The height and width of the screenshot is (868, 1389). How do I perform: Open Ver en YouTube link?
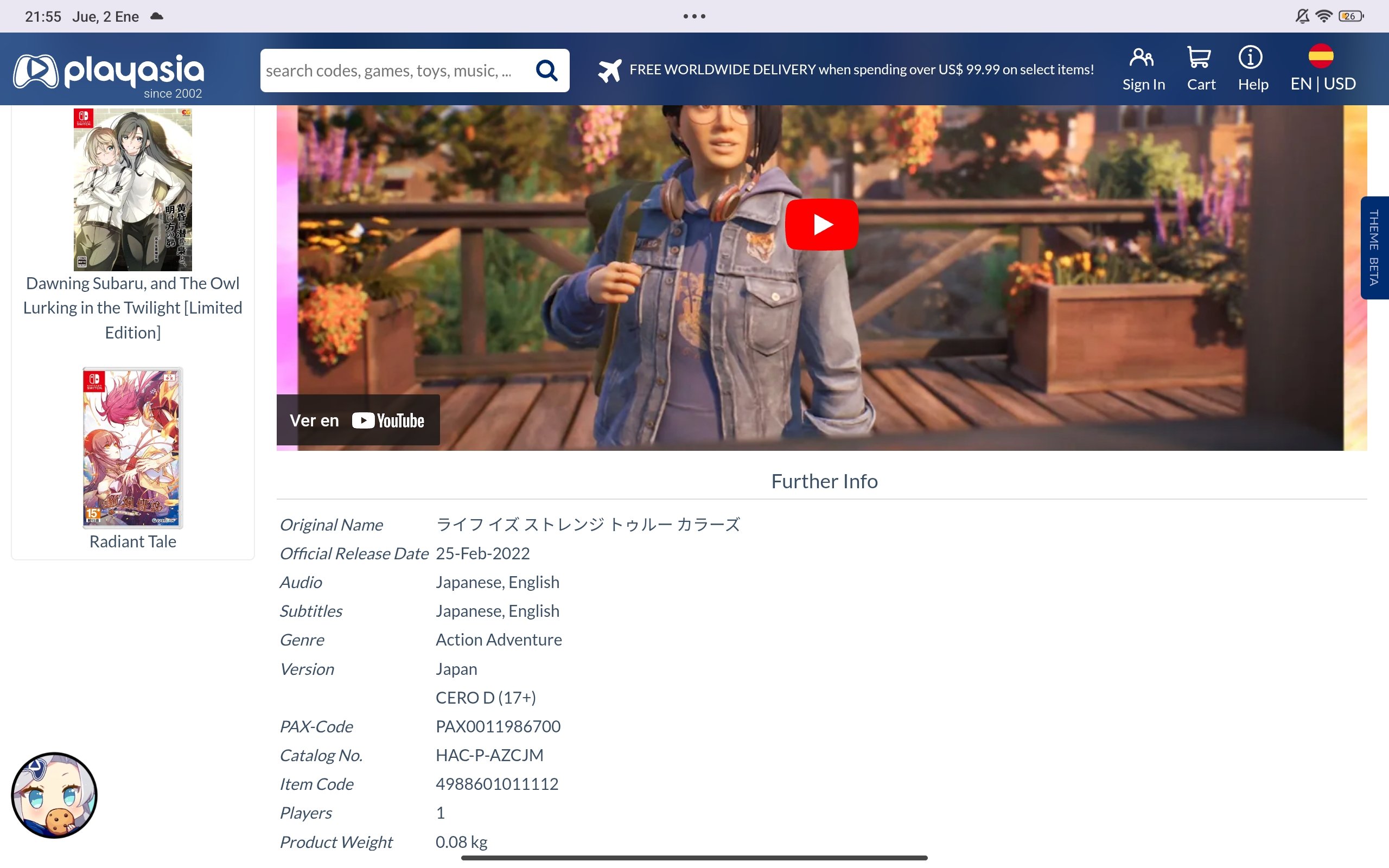(x=358, y=420)
